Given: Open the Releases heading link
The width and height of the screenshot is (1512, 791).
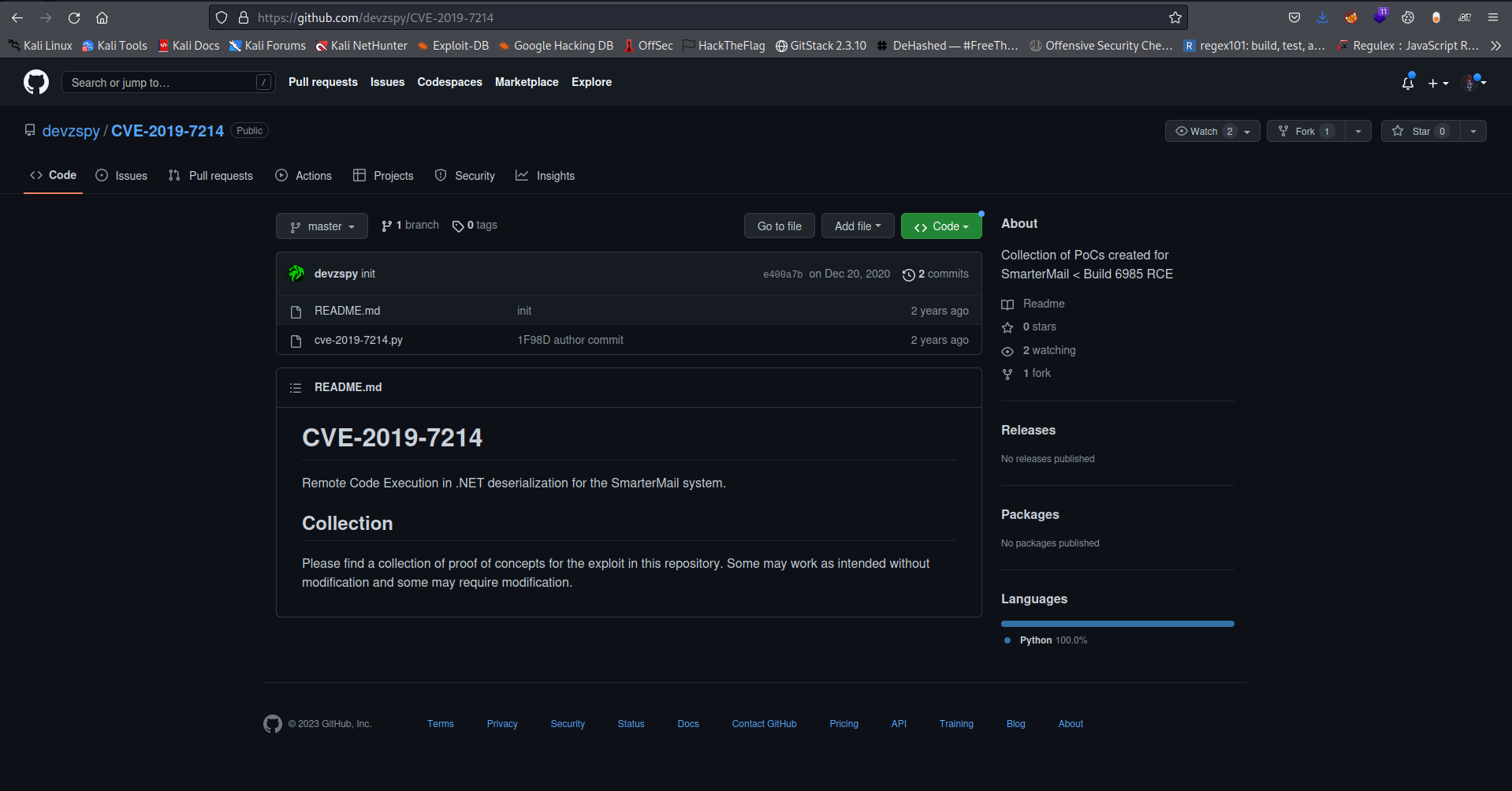Looking at the screenshot, I should [x=1028, y=430].
